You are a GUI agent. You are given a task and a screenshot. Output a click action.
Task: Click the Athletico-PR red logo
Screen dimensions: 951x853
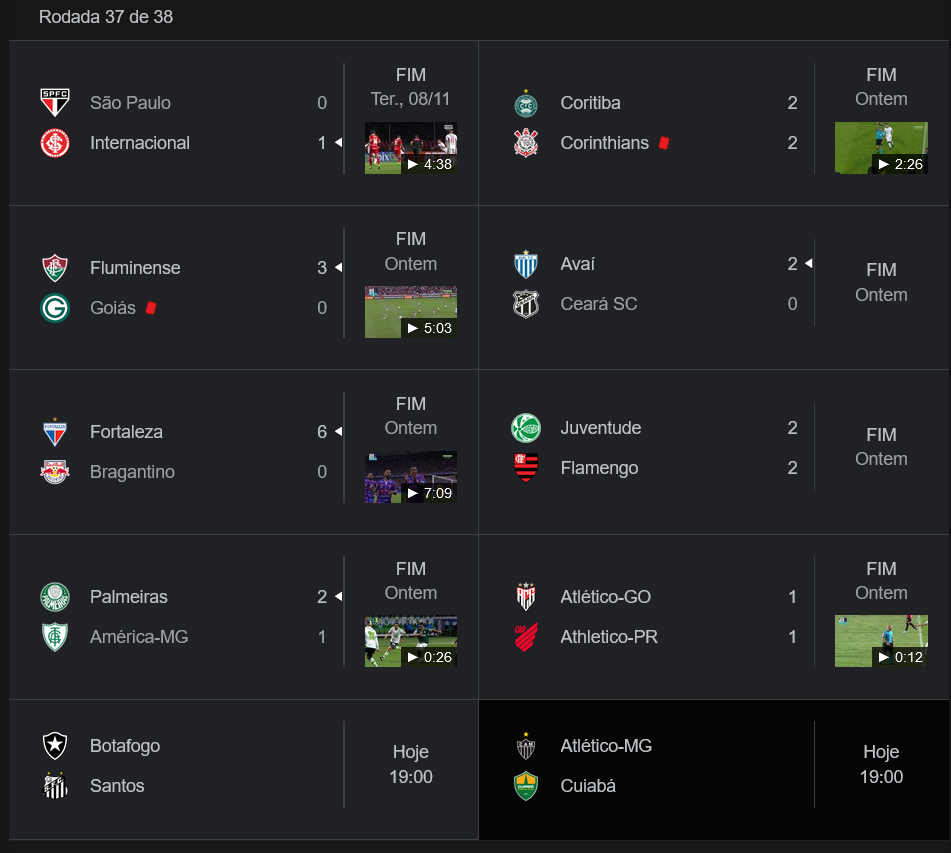(526, 637)
